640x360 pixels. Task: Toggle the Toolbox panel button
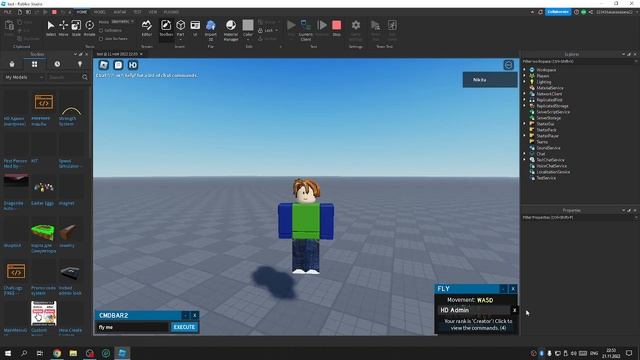coord(166,29)
